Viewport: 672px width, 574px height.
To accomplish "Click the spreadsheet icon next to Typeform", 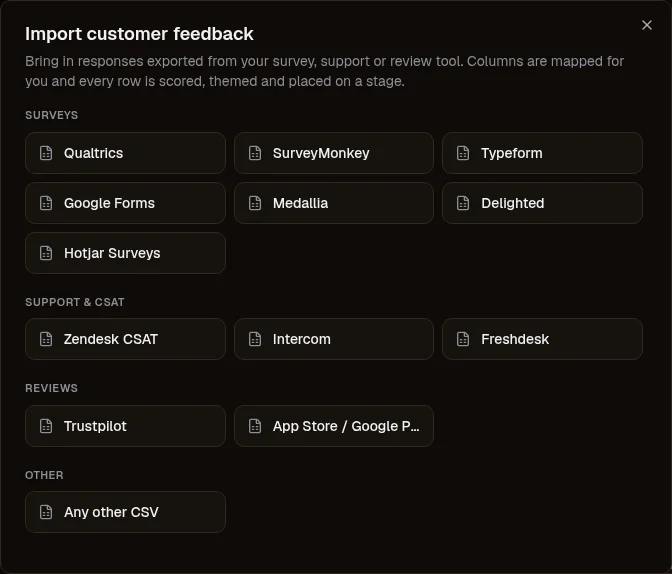I will pos(463,153).
